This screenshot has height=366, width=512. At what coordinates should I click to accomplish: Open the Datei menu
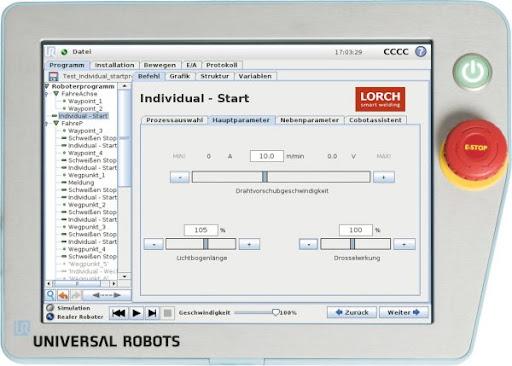coord(82,52)
